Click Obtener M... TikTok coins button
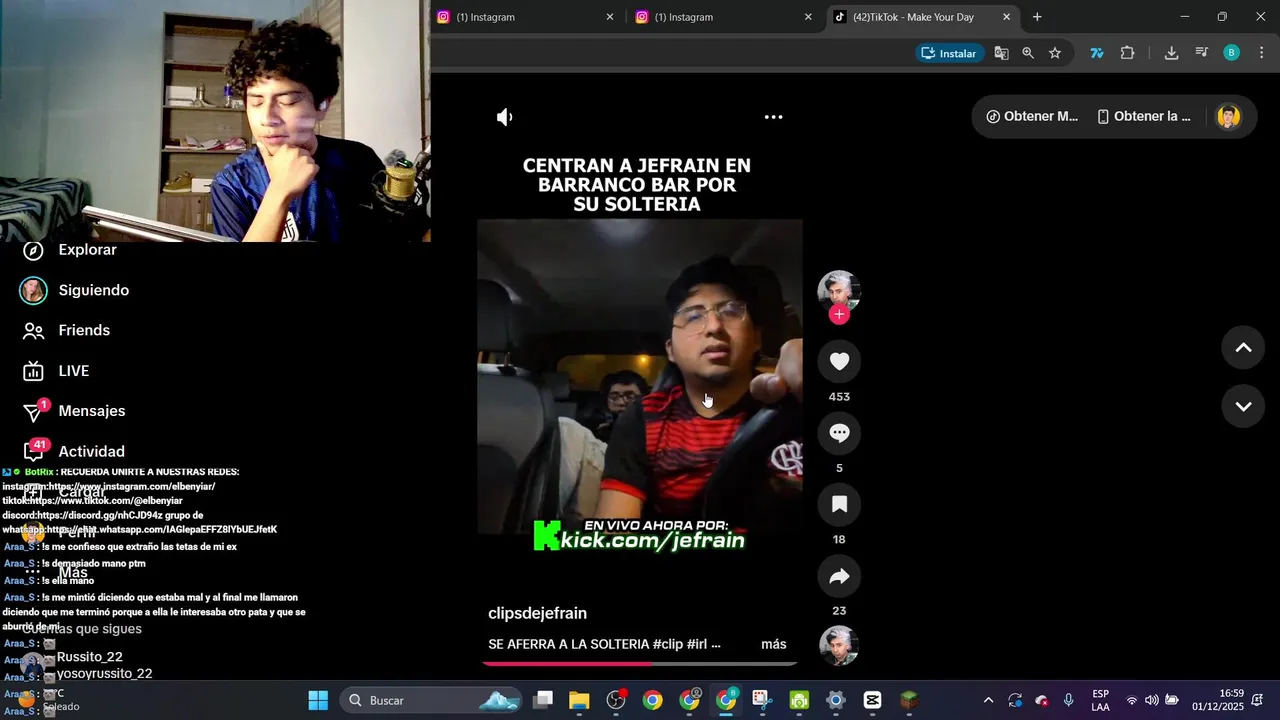The height and width of the screenshot is (720, 1280). tap(1032, 116)
